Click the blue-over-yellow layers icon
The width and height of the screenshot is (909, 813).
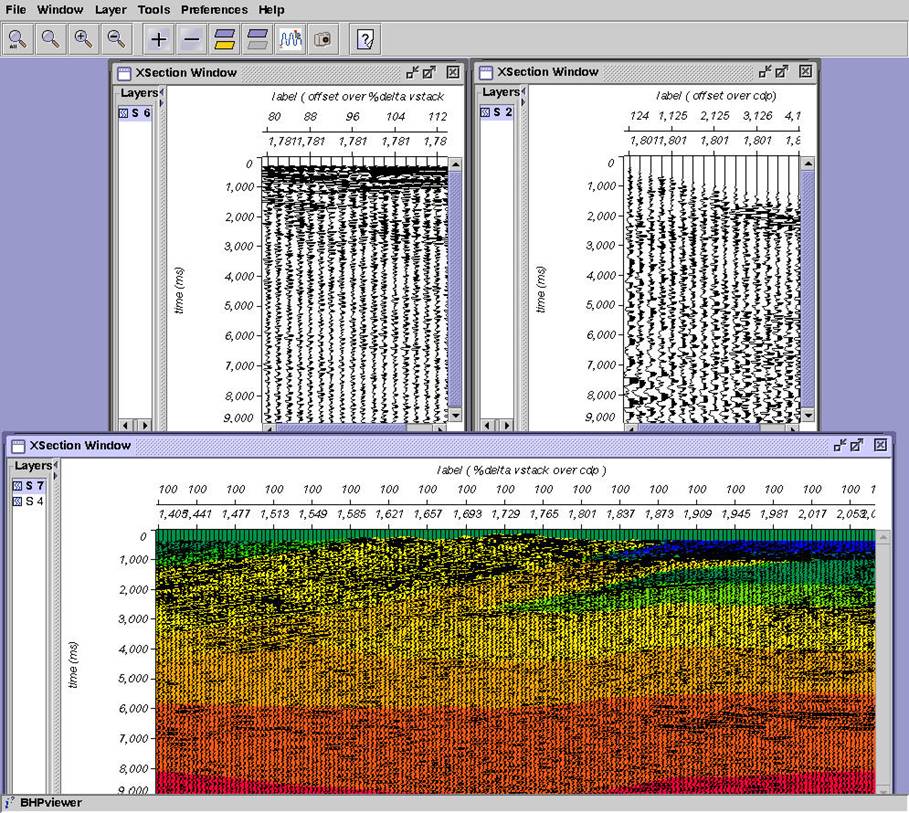(224, 39)
